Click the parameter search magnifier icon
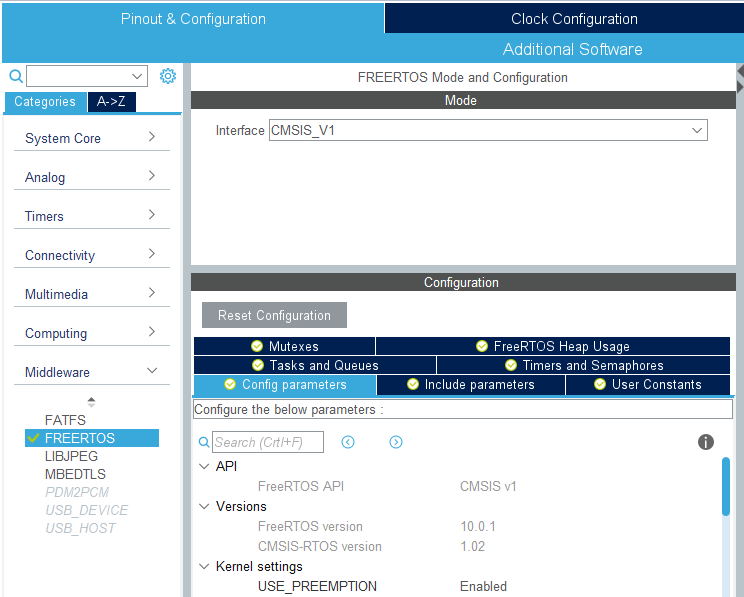This screenshot has width=744, height=597. pos(204,442)
